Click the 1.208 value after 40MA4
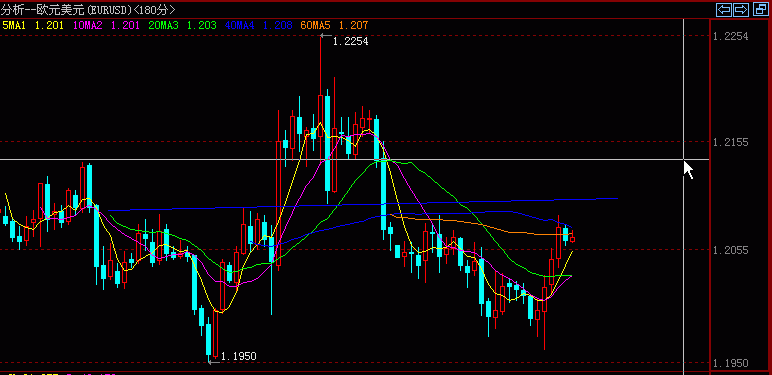 point(278,25)
